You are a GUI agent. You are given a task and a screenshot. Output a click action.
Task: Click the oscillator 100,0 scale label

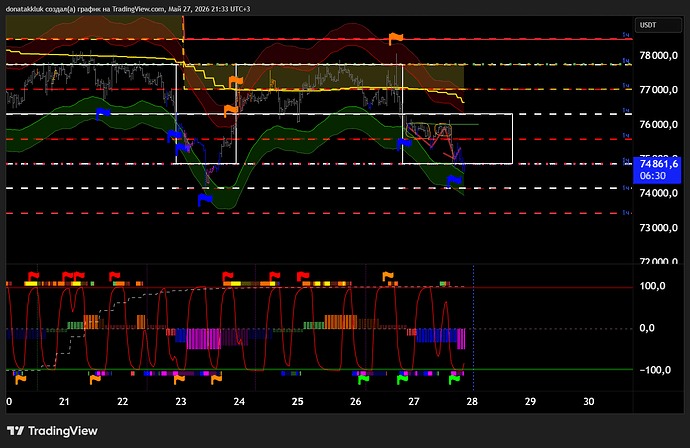[652, 286]
